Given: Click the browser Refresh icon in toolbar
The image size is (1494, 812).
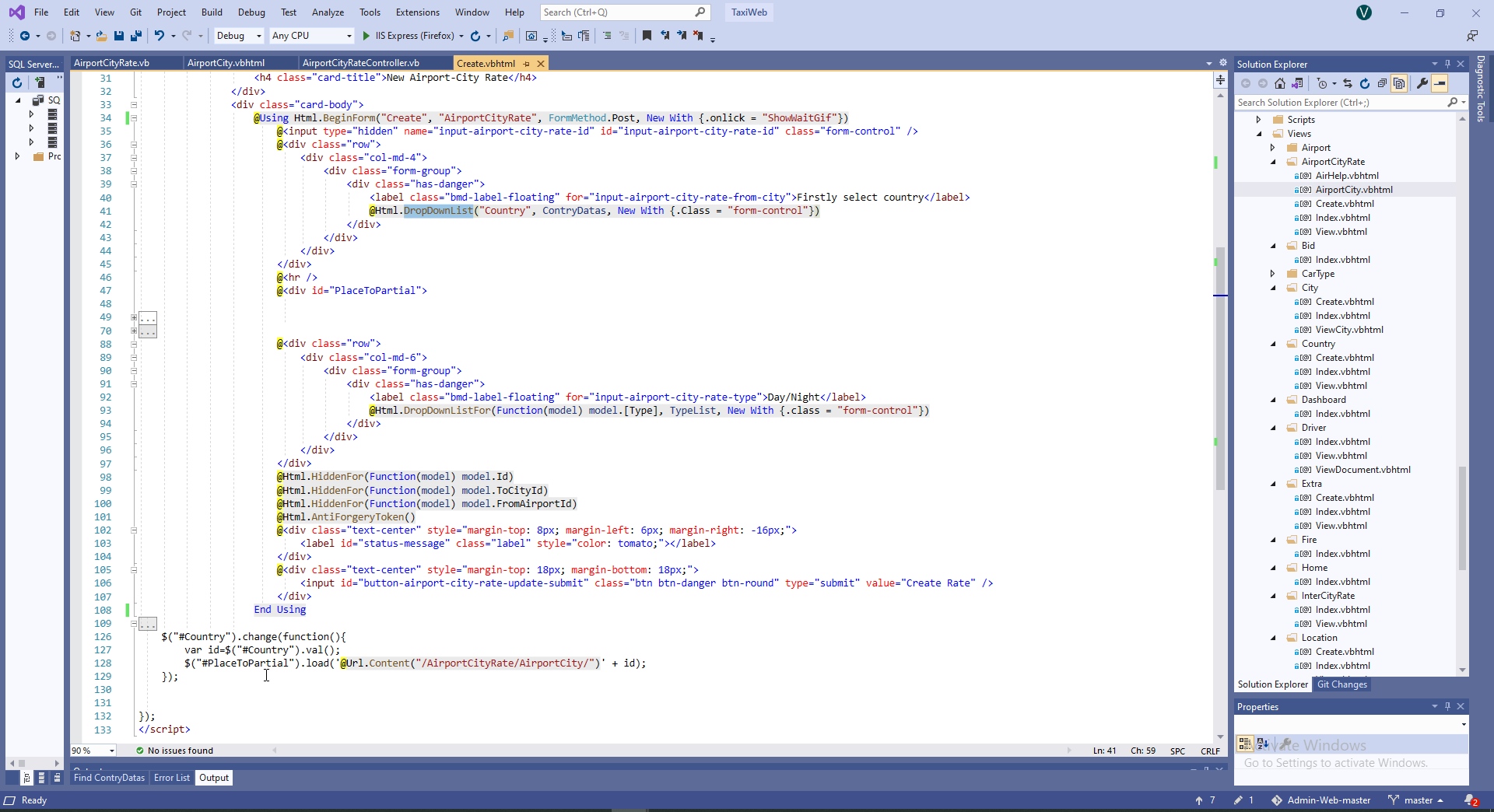Looking at the screenshot, I should pyautogui.click(x=475, y=36).
